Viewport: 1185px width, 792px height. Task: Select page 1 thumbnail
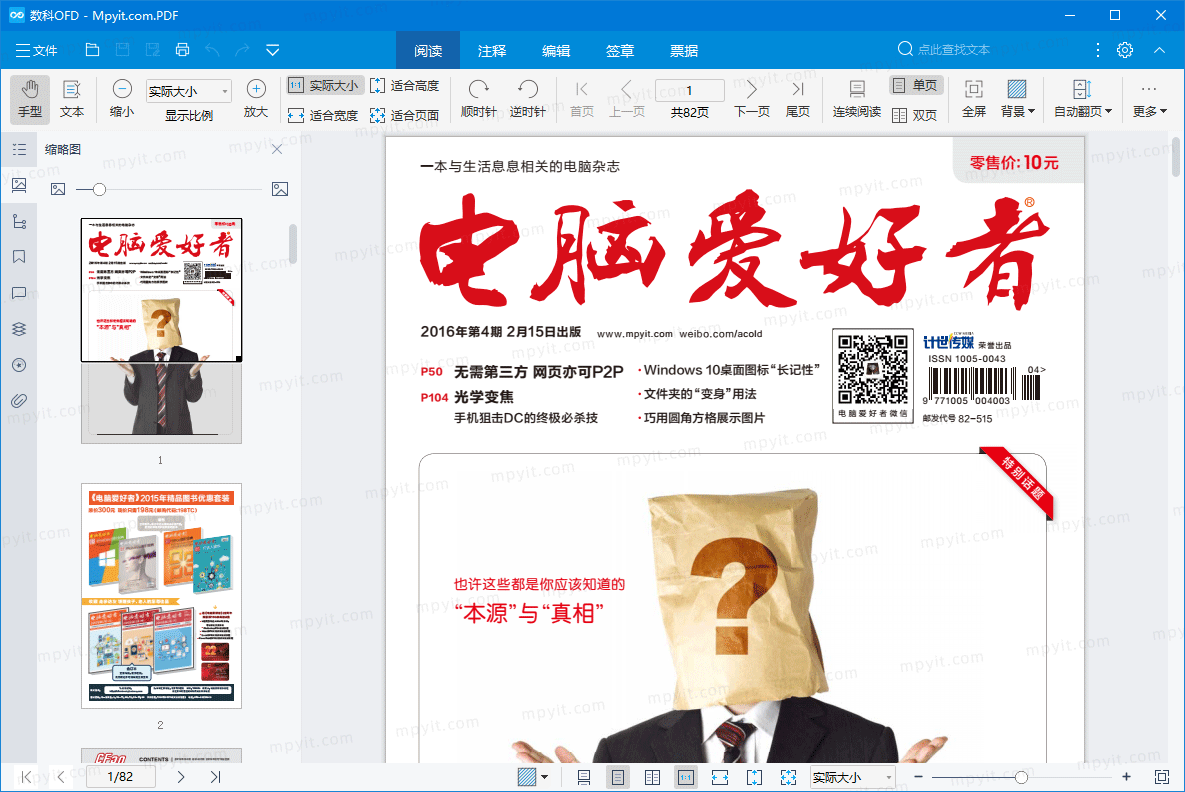(162, 330)
